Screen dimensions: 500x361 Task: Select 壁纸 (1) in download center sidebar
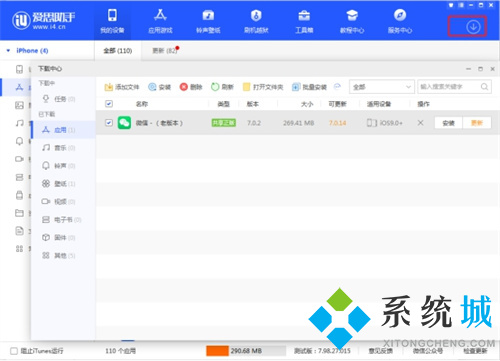click(63, 184)
